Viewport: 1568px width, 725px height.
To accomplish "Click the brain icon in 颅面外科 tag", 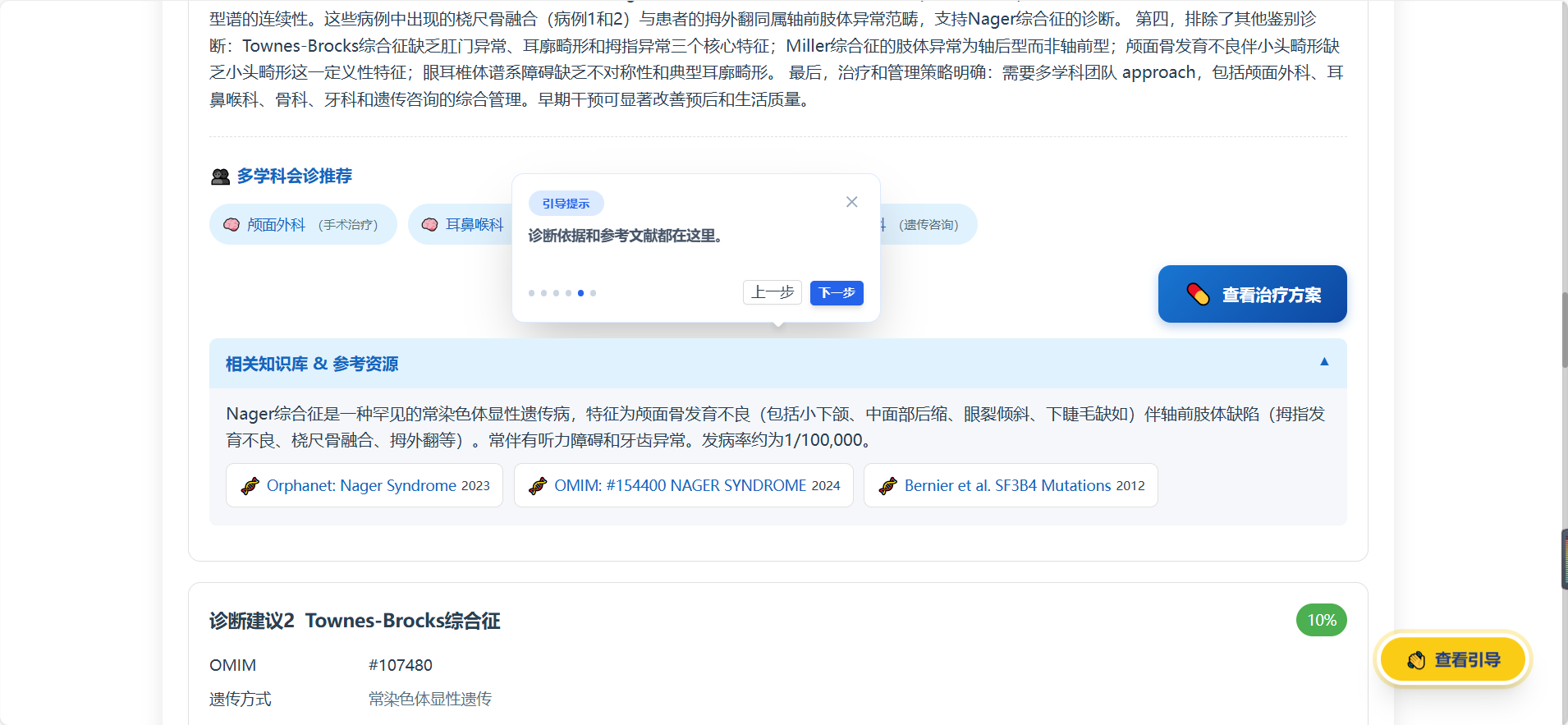I will click(x=232, y=225).
